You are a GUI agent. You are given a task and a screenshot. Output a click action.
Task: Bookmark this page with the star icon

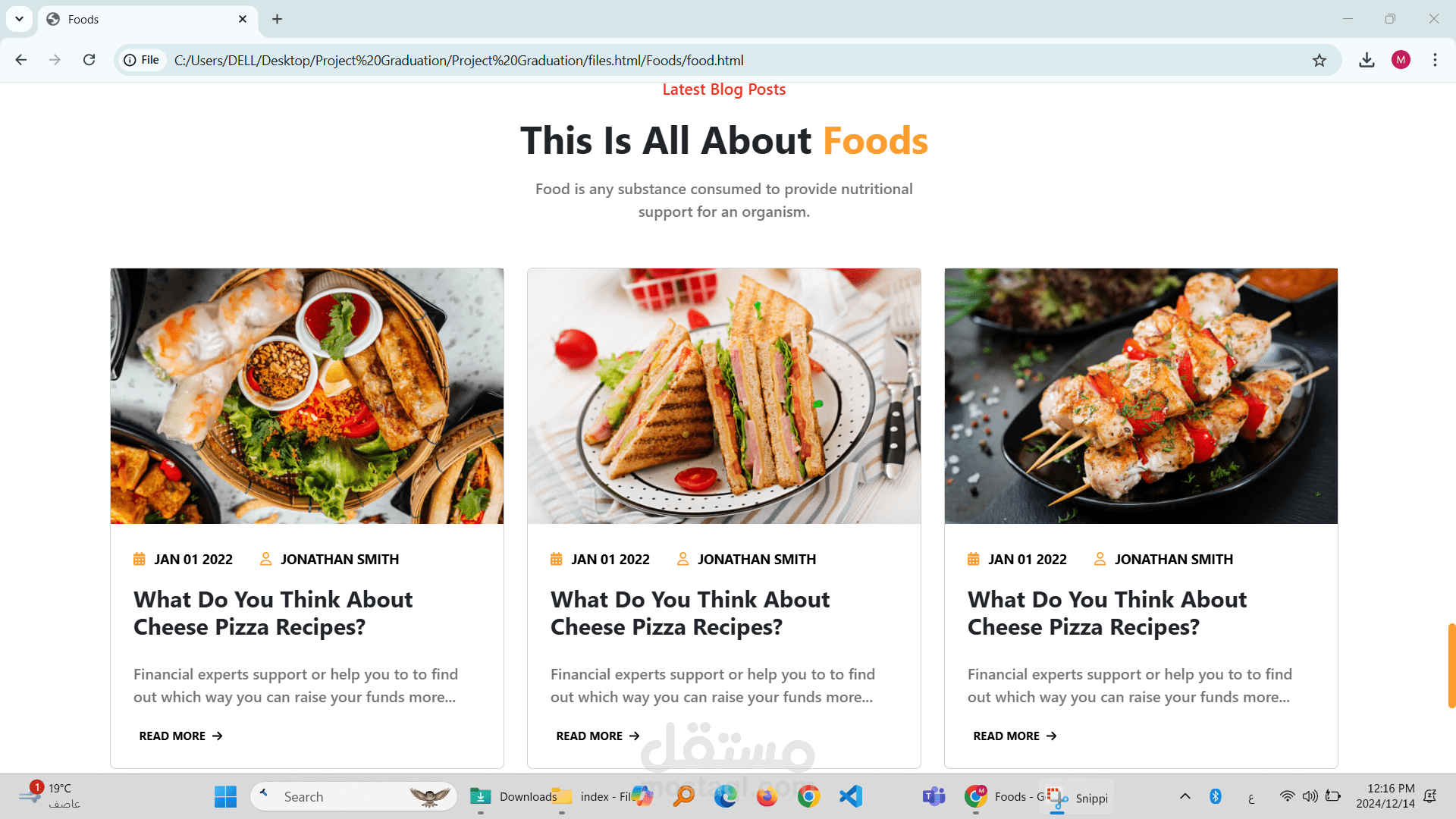(1319, 61)
